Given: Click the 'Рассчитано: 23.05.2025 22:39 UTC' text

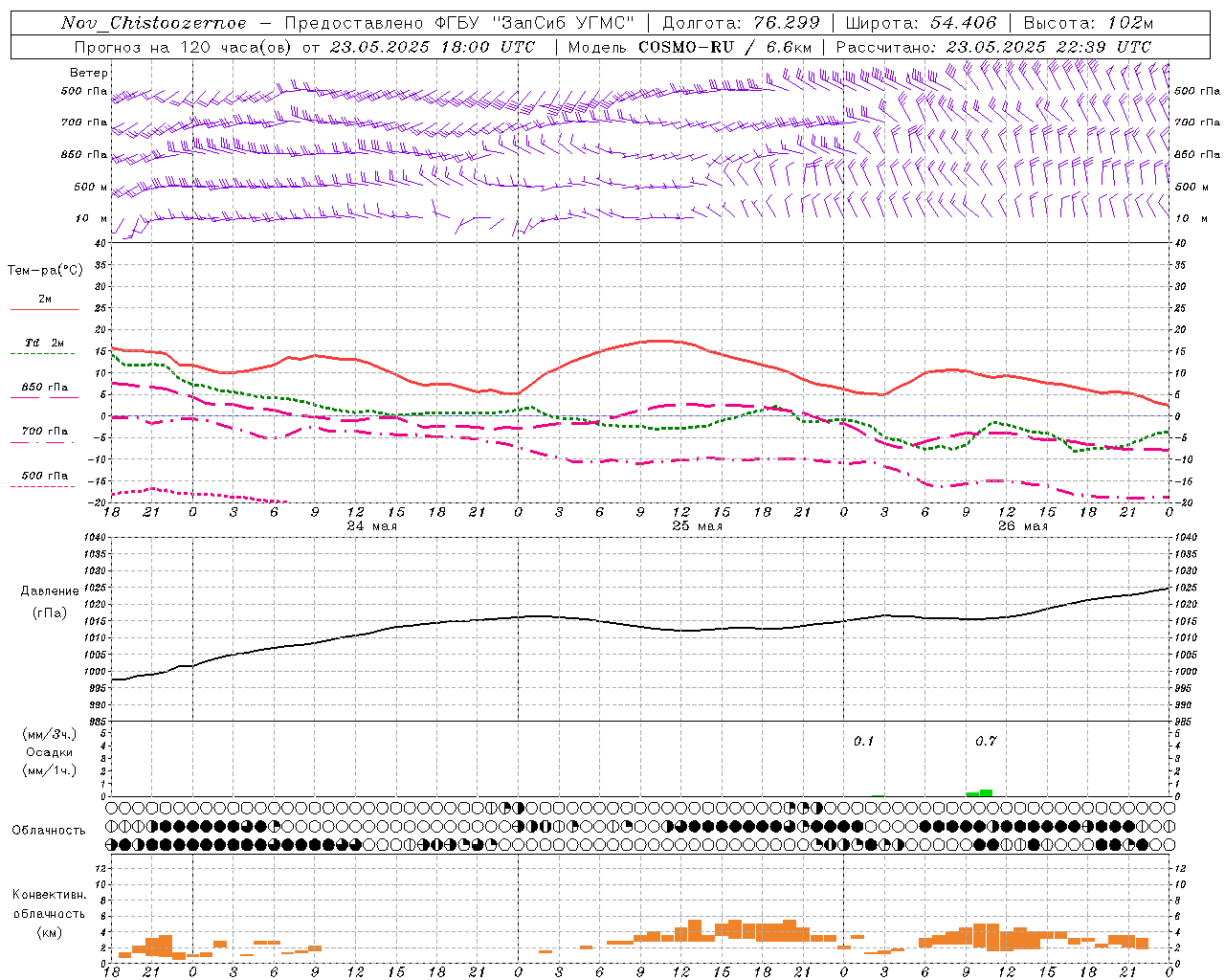Looking at the screenshot, I should point(993,47).
